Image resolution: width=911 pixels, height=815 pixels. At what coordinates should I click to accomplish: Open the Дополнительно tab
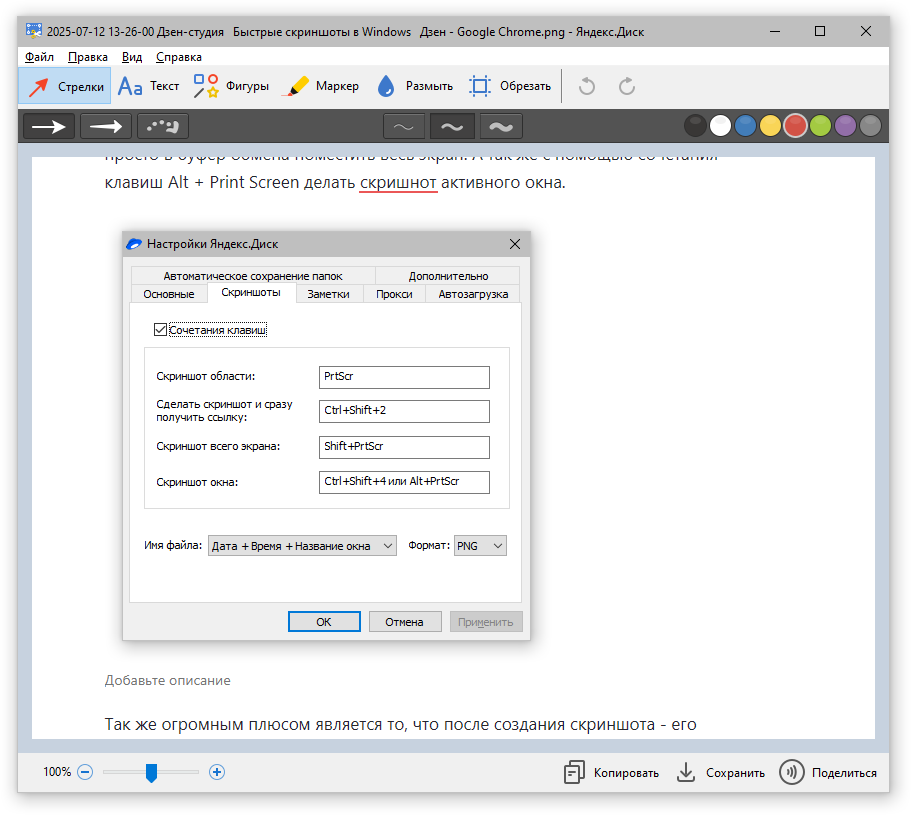coord(448,276)
